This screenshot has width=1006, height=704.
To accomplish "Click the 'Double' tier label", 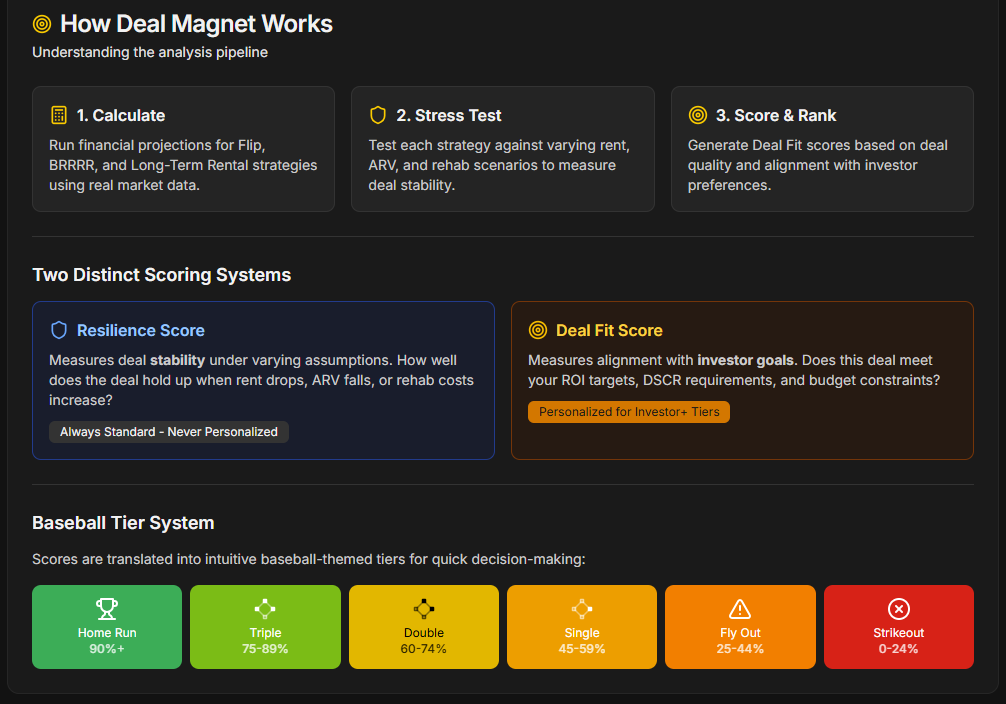I will [x=423, y=633].
